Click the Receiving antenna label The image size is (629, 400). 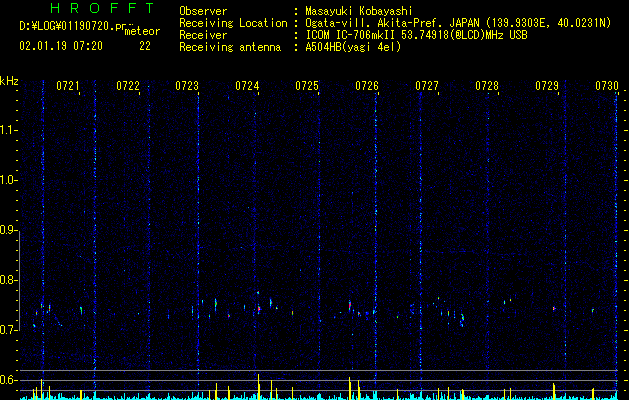(x=230, y=47)
